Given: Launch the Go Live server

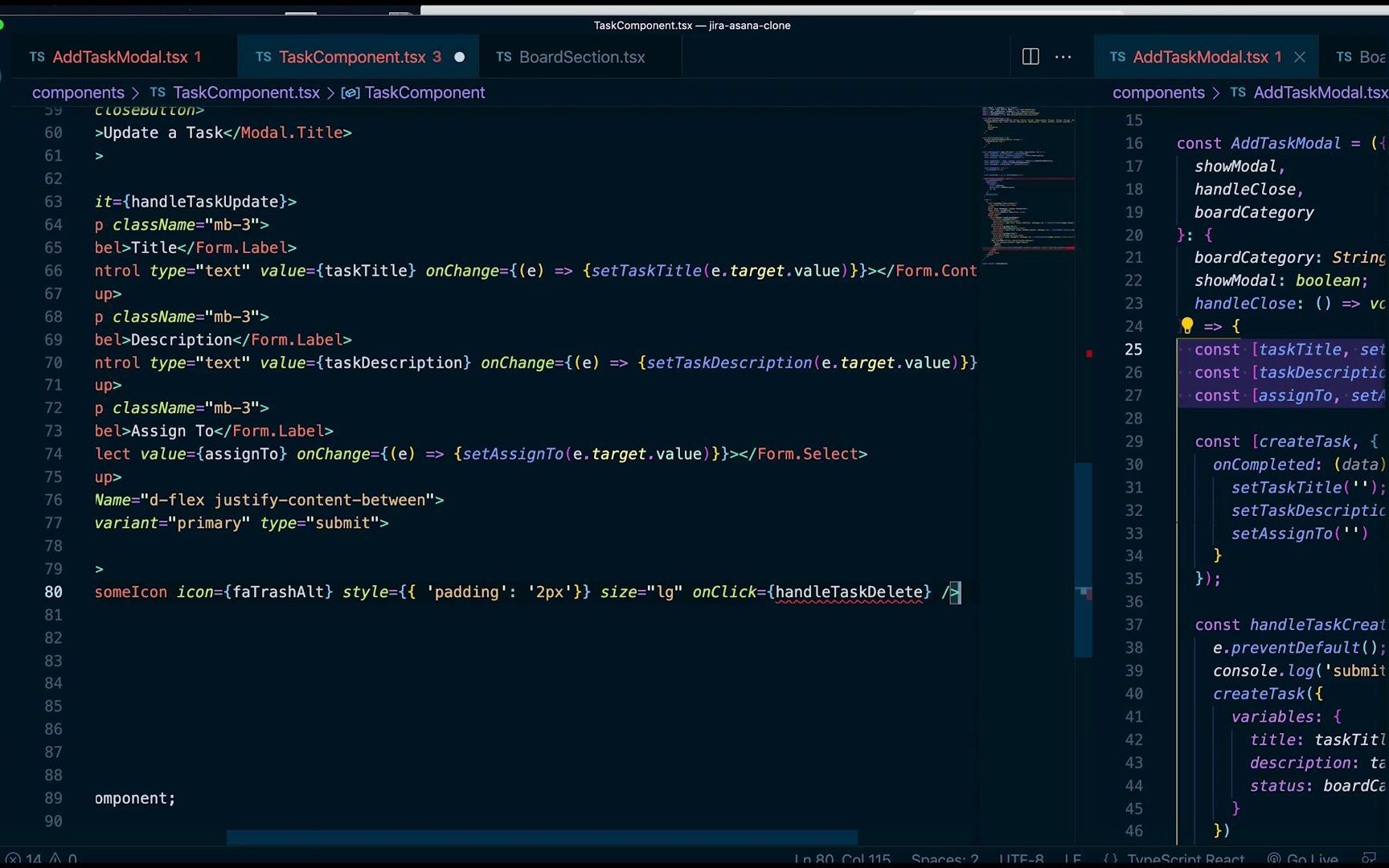Looking at the screenshot, I should (1310, 858).
